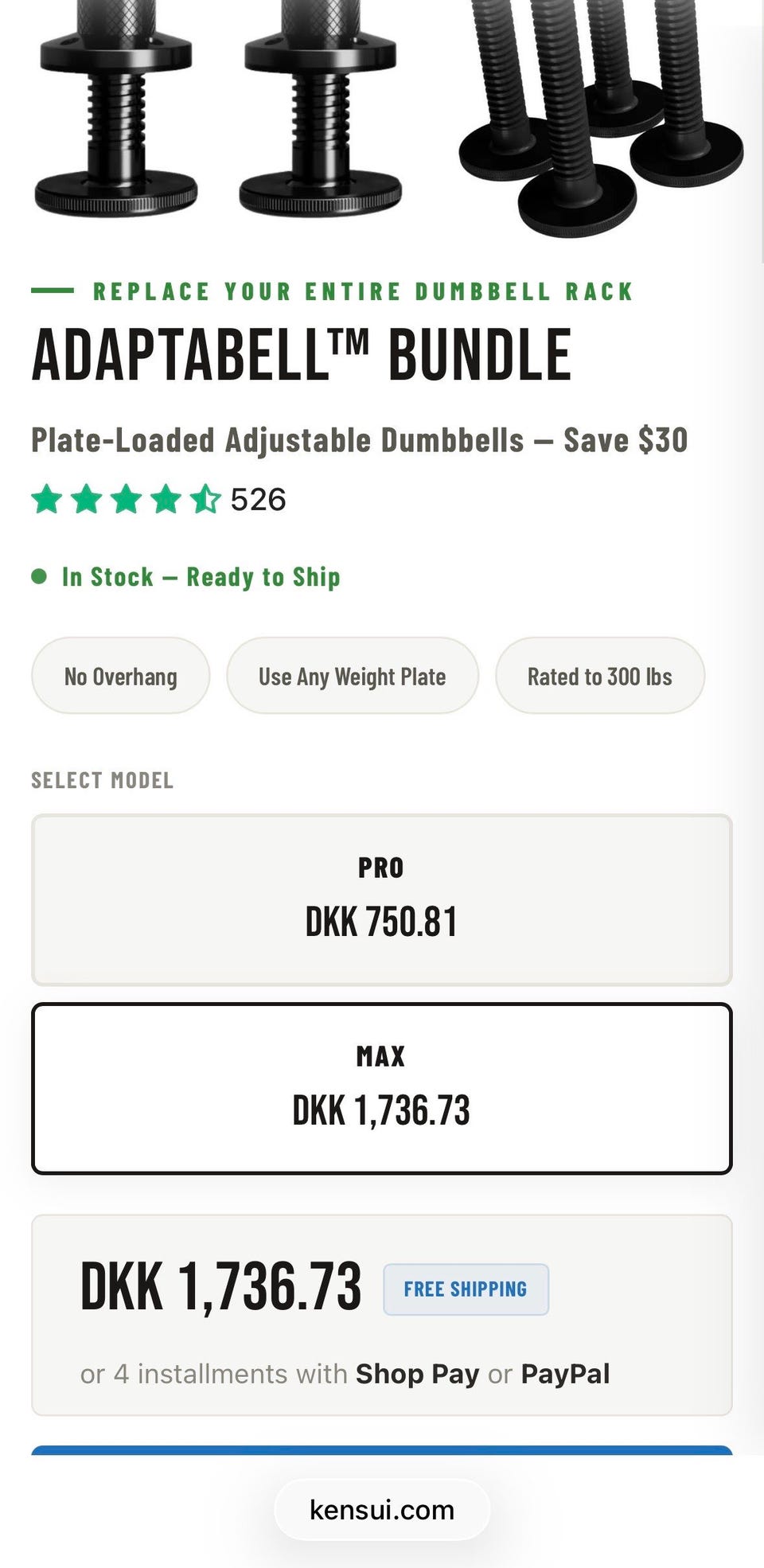Click the third green rating star

point(127,500)
